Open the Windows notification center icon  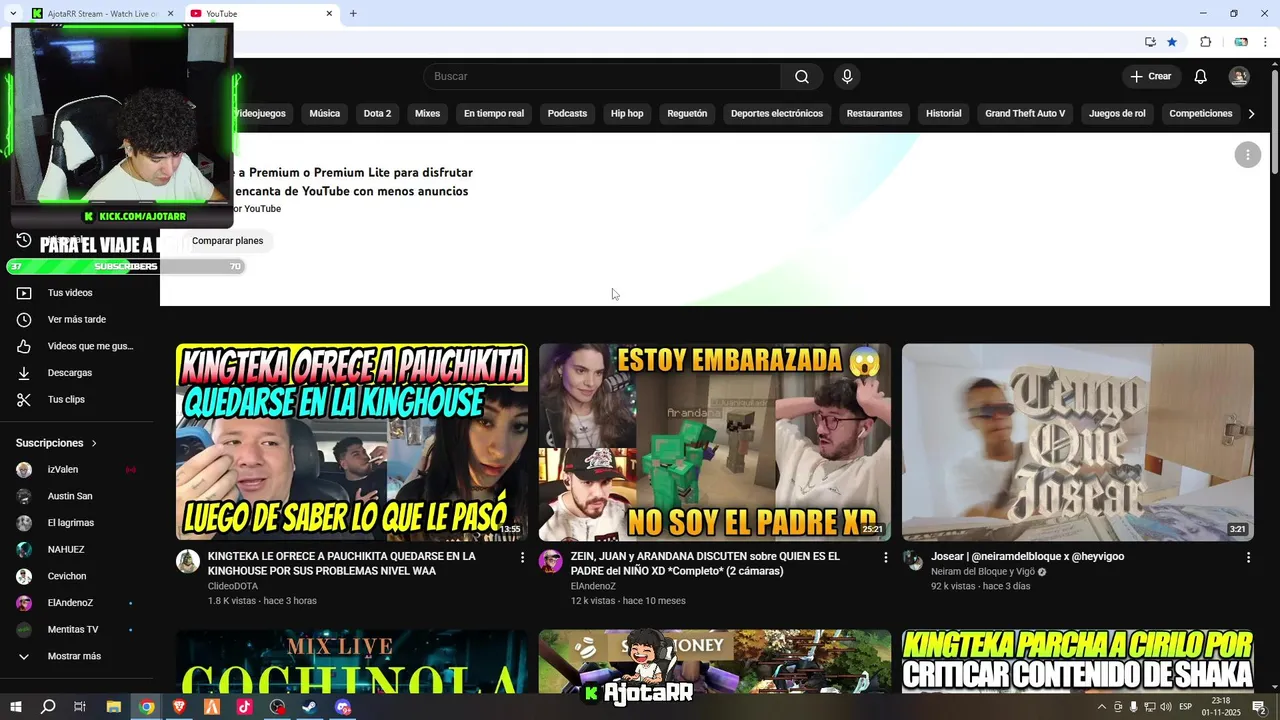[1259, 707]
